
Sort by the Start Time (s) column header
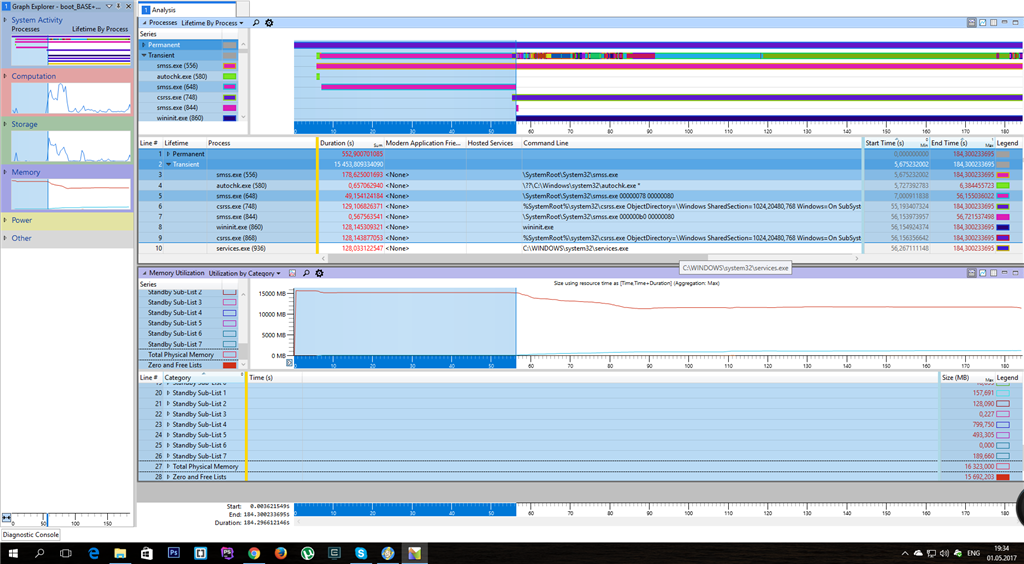click(x=897, y=143)
